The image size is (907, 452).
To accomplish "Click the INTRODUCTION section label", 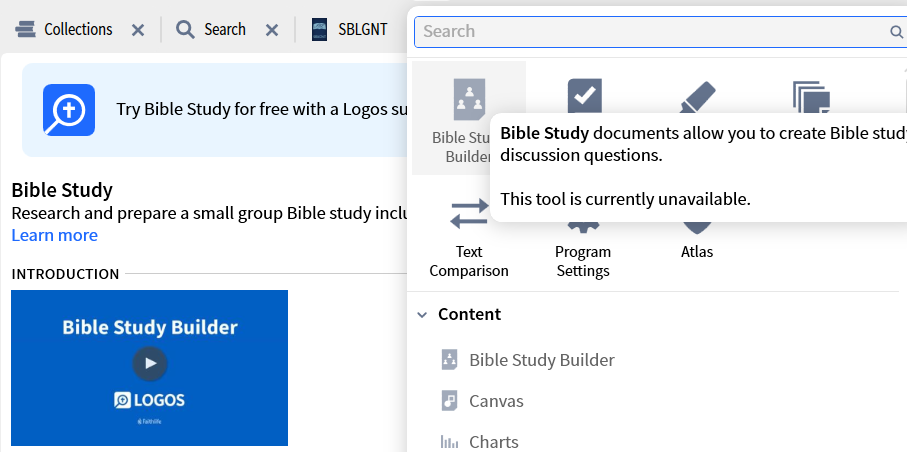I will 65,274.
